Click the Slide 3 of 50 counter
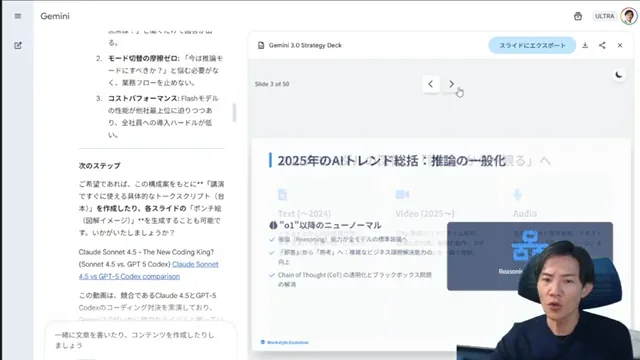This screenshot has height=360, width=640. 272,84
